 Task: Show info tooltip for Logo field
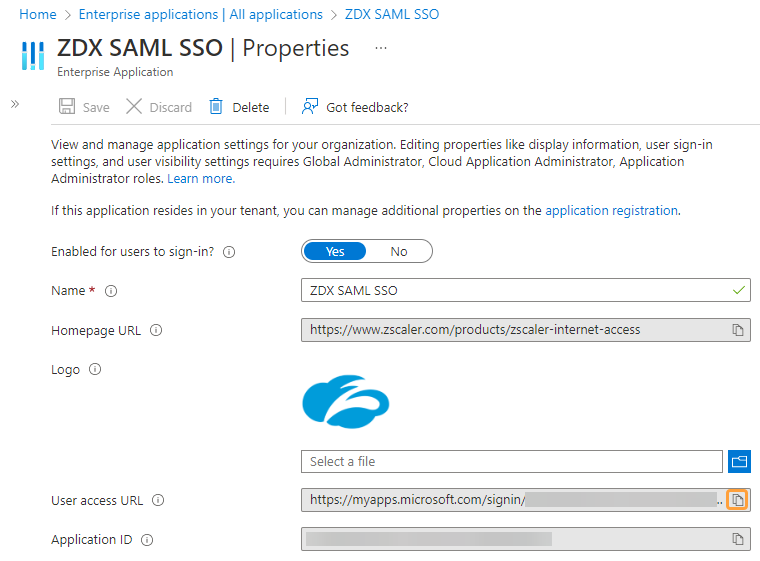[95, 369]
